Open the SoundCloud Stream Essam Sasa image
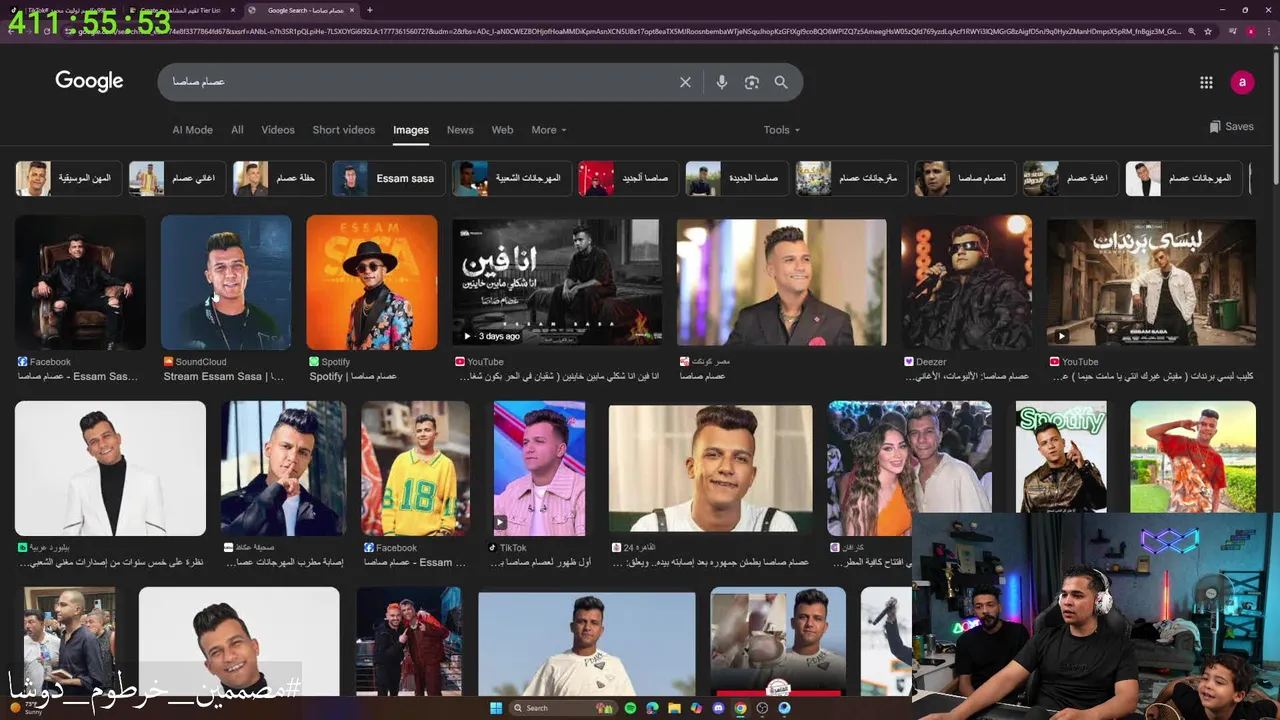 click(x=226, y=283)
